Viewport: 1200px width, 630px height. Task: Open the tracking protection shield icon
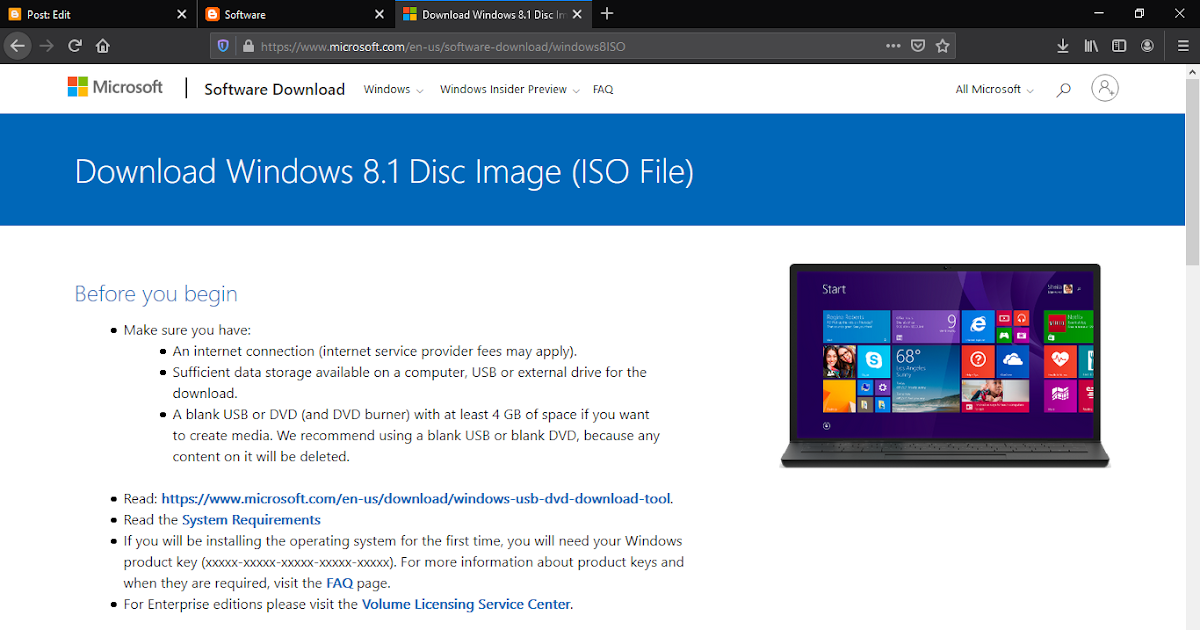[x=223, y=46]
